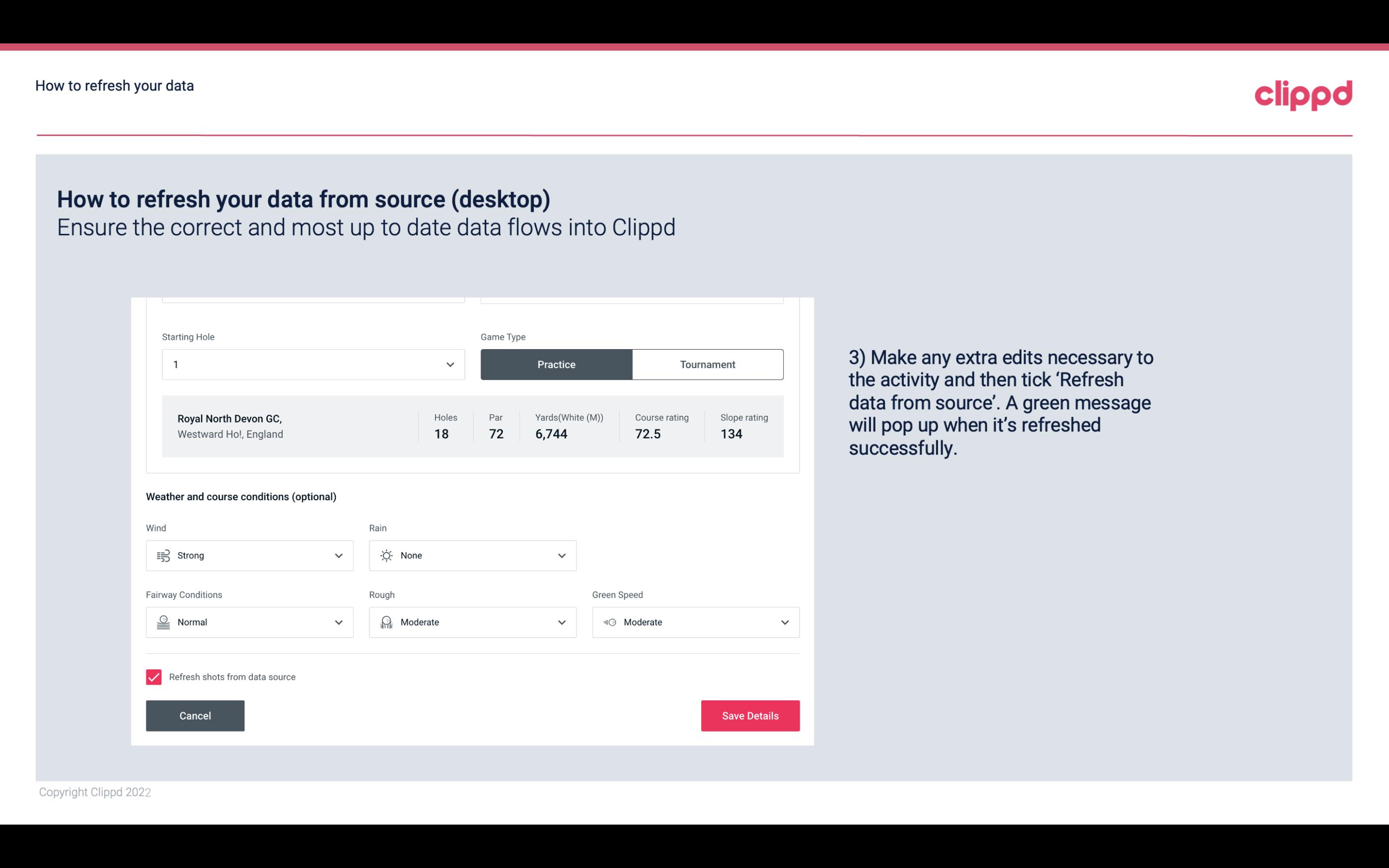Click the course rating display icon
Screen dimensions: 1389x868
tap(648, 434)
